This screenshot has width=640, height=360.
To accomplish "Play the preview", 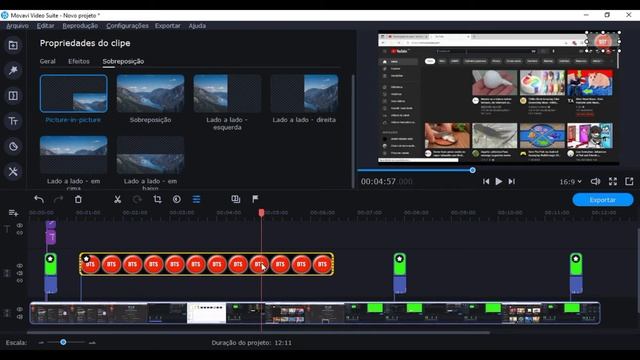I will coord(498,181).
